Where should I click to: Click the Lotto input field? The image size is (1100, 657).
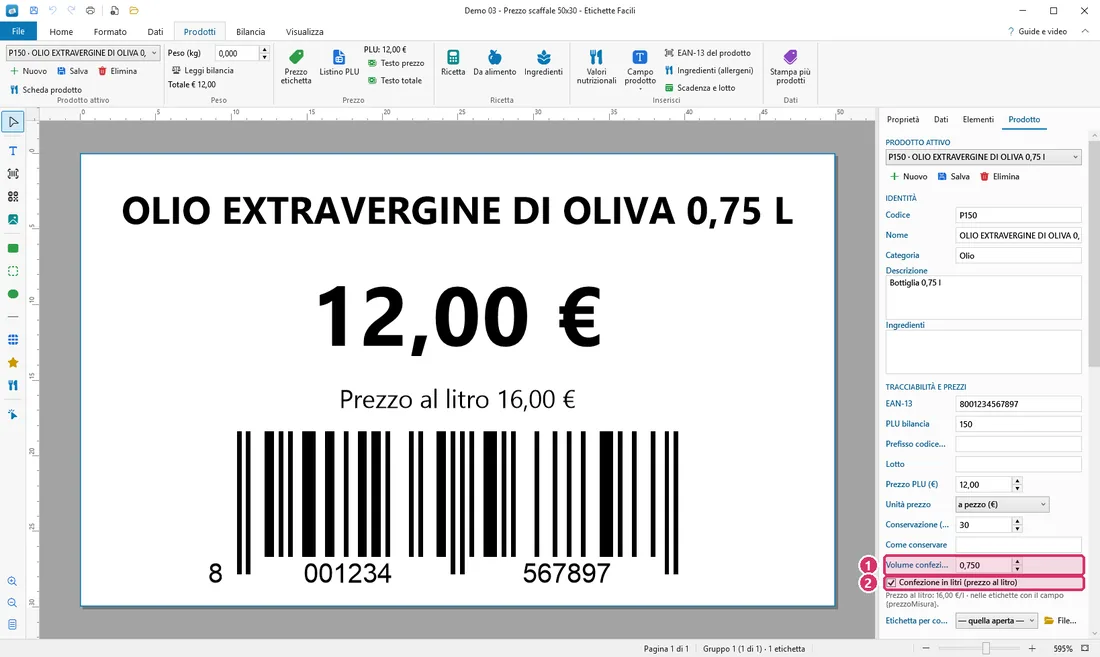(1019, 464)
